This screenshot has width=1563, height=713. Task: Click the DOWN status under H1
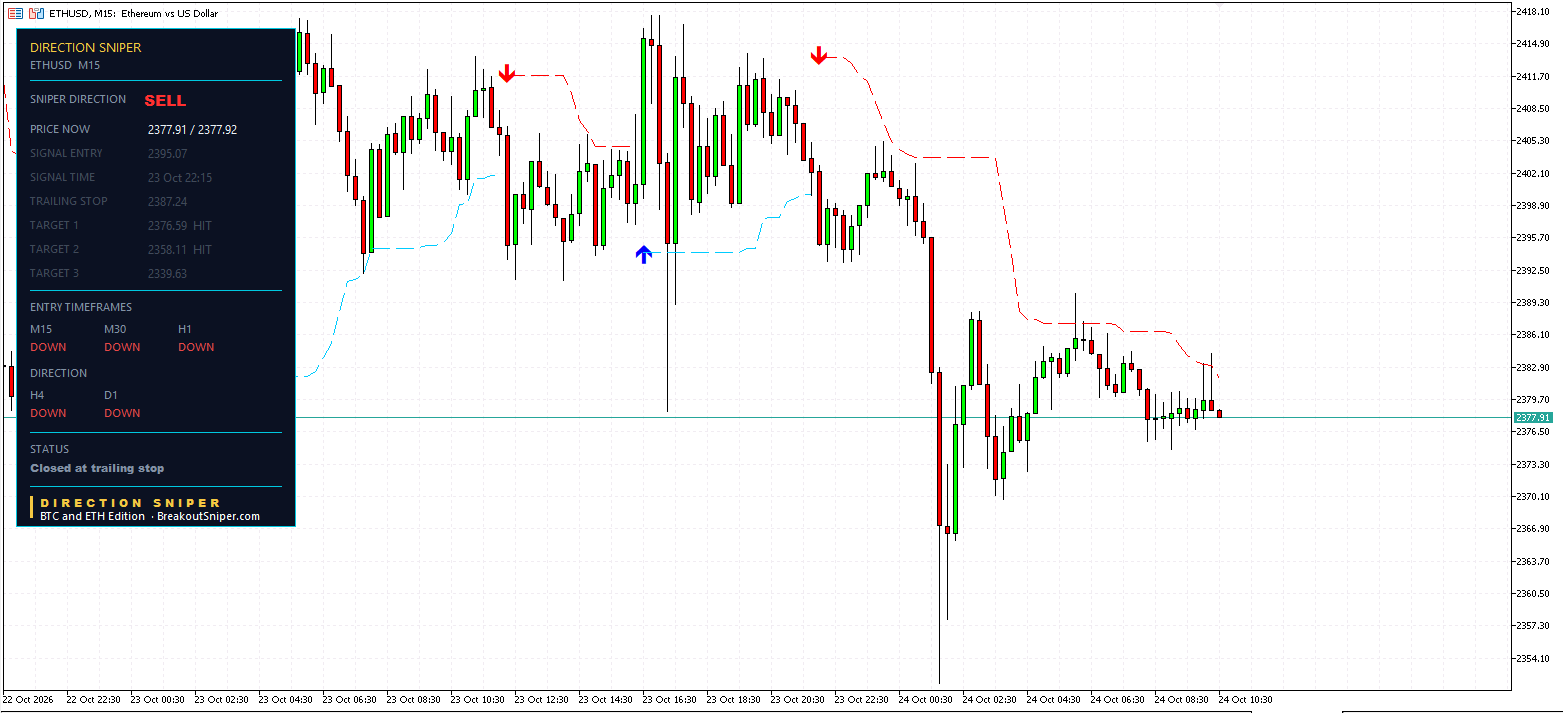[196, 347]
